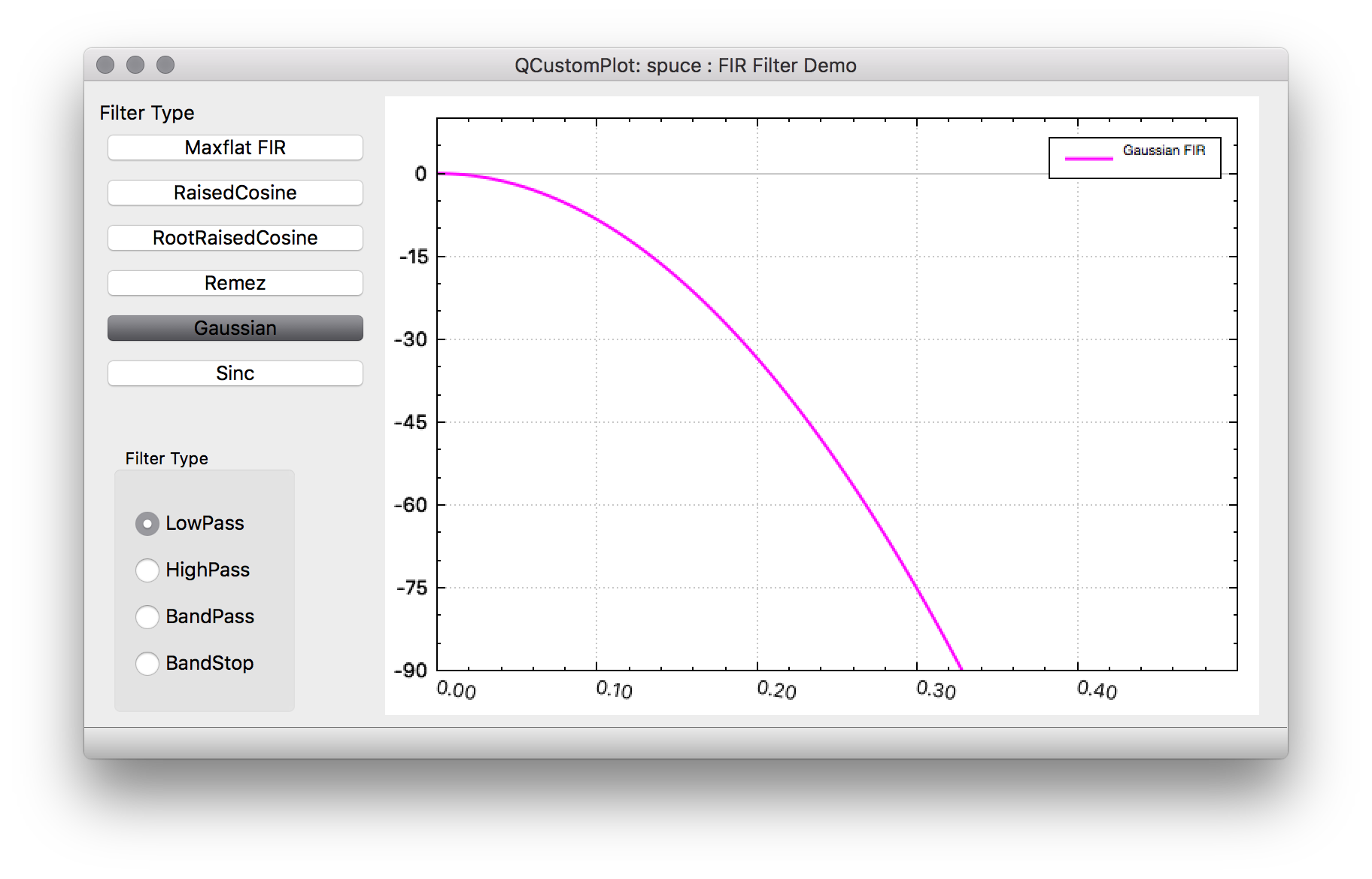Select the RaisedCosine filter
Screen dimensions: 1372x879
235,193
